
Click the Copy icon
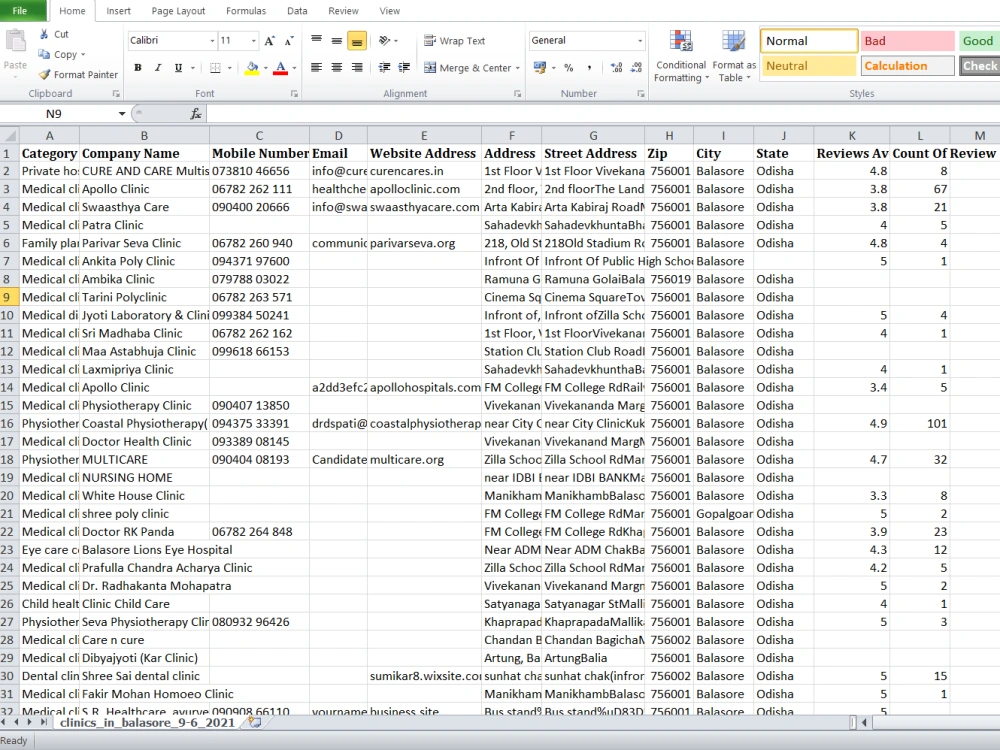[x=44, y=54]
